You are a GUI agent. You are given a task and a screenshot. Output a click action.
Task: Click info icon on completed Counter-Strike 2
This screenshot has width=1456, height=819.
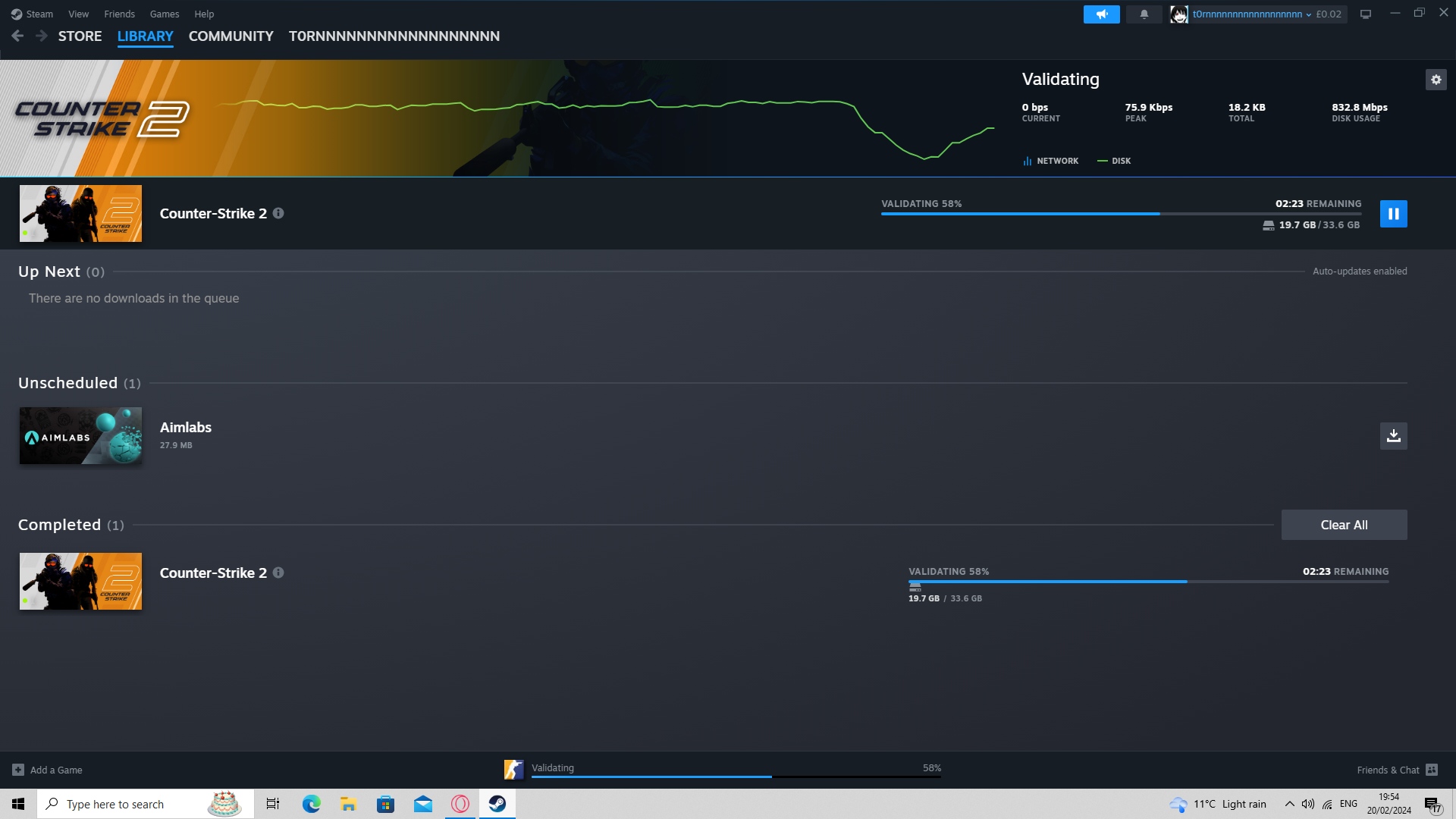pos(278,573)
